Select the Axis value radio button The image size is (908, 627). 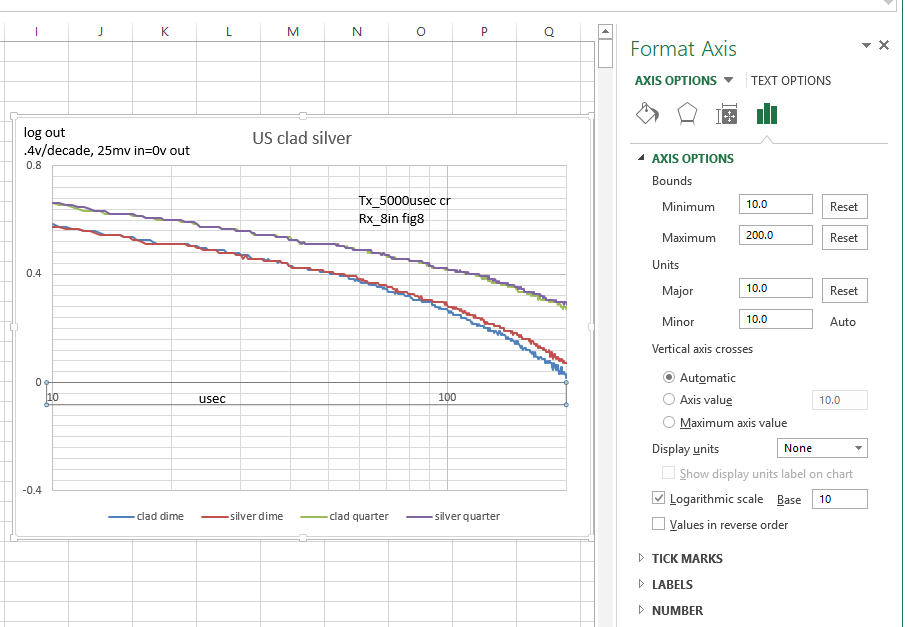point(669,400)
